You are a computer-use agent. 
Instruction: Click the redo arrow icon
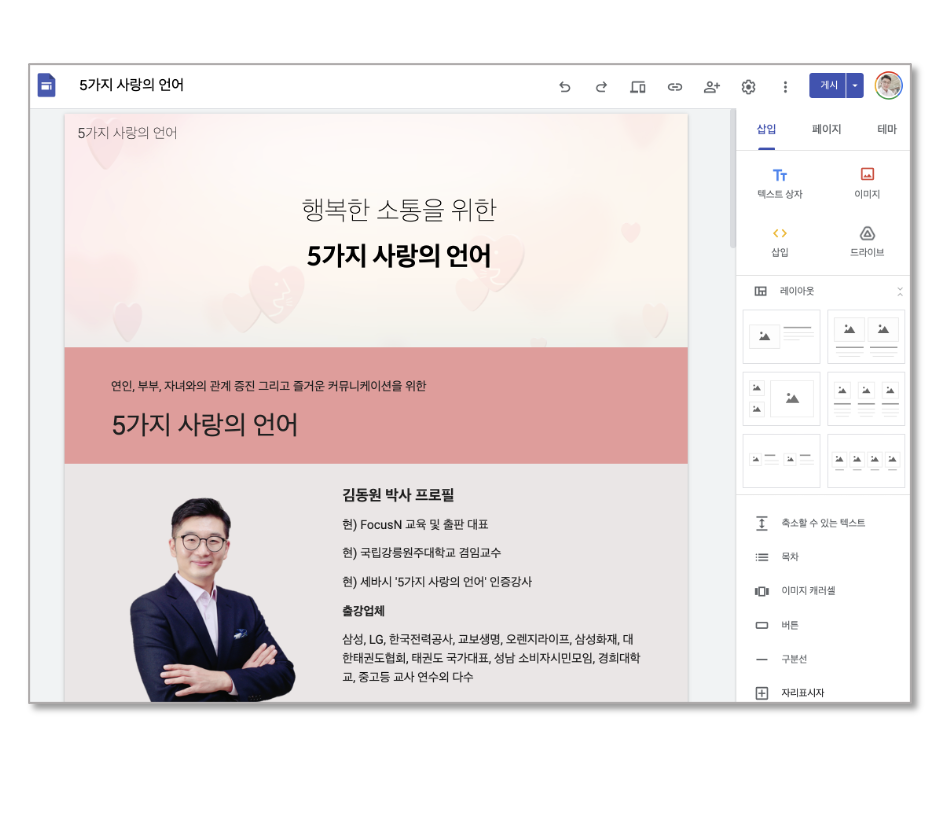[x=601, y=87]
